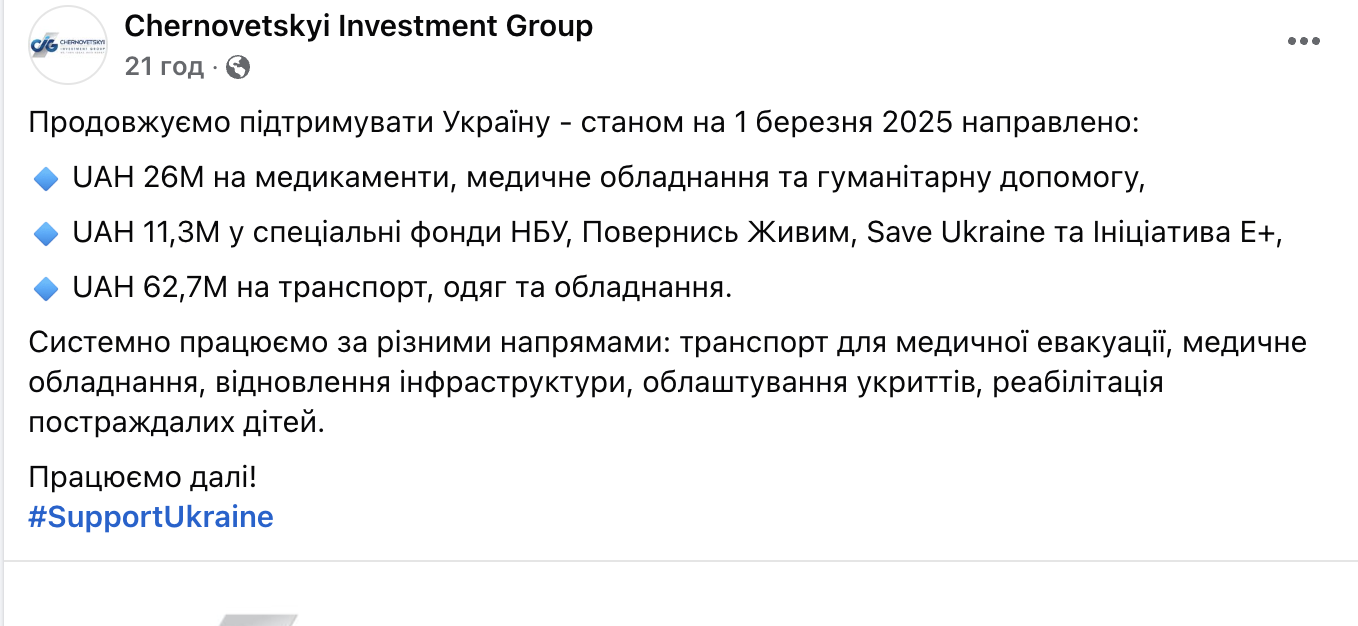Click the Chernovetskyi Investment Group profile avatar

coord(68,45)
